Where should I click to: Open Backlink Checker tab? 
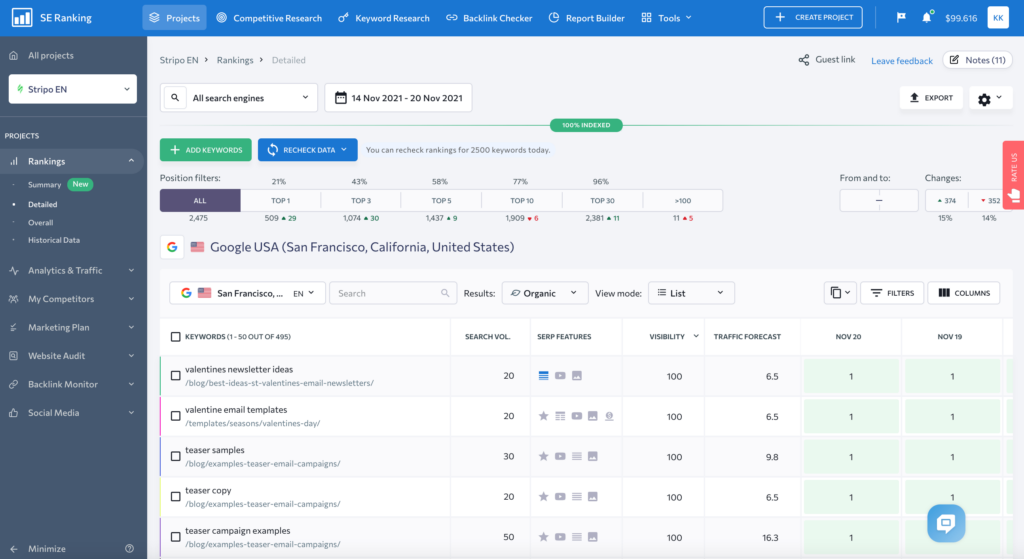(x=489, y=18)
